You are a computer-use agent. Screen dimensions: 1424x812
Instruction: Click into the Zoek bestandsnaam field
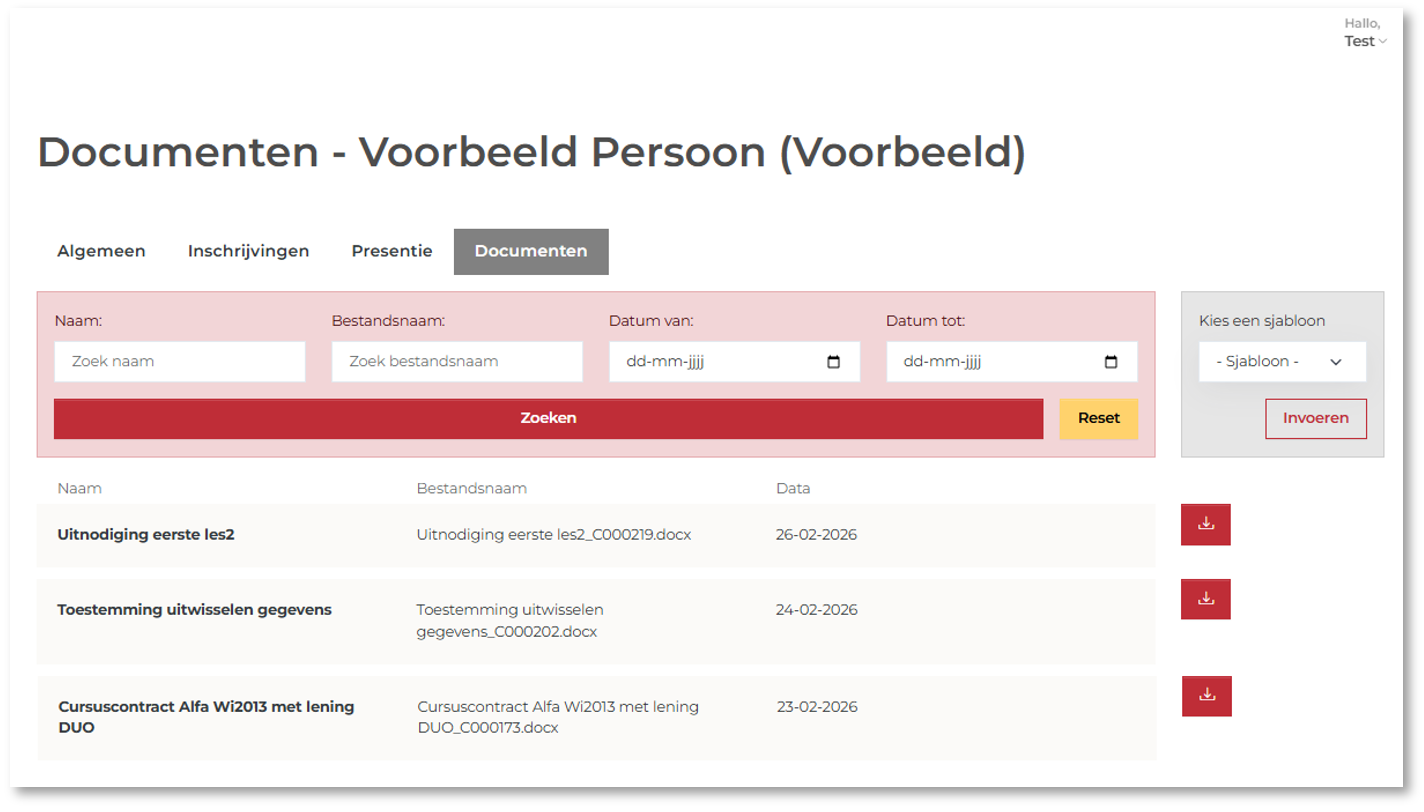coord(457,362)
